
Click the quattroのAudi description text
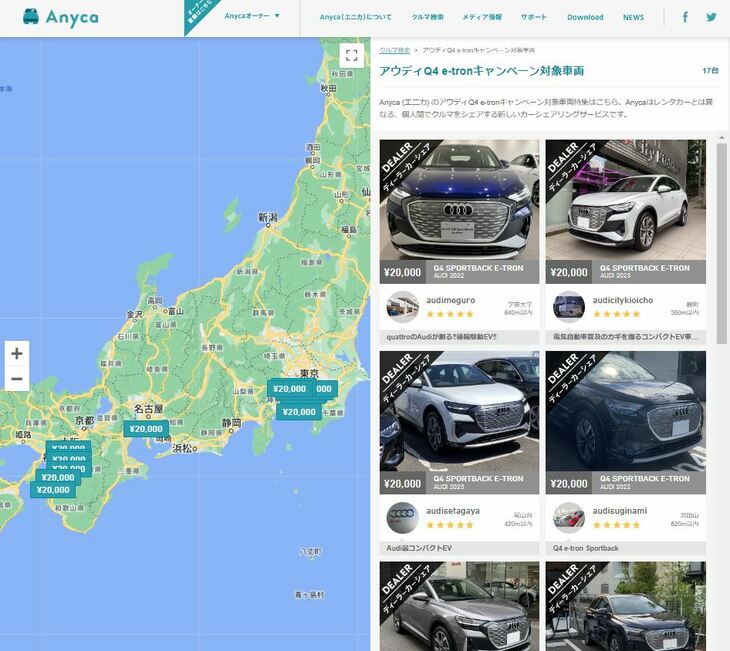(441, 337)
